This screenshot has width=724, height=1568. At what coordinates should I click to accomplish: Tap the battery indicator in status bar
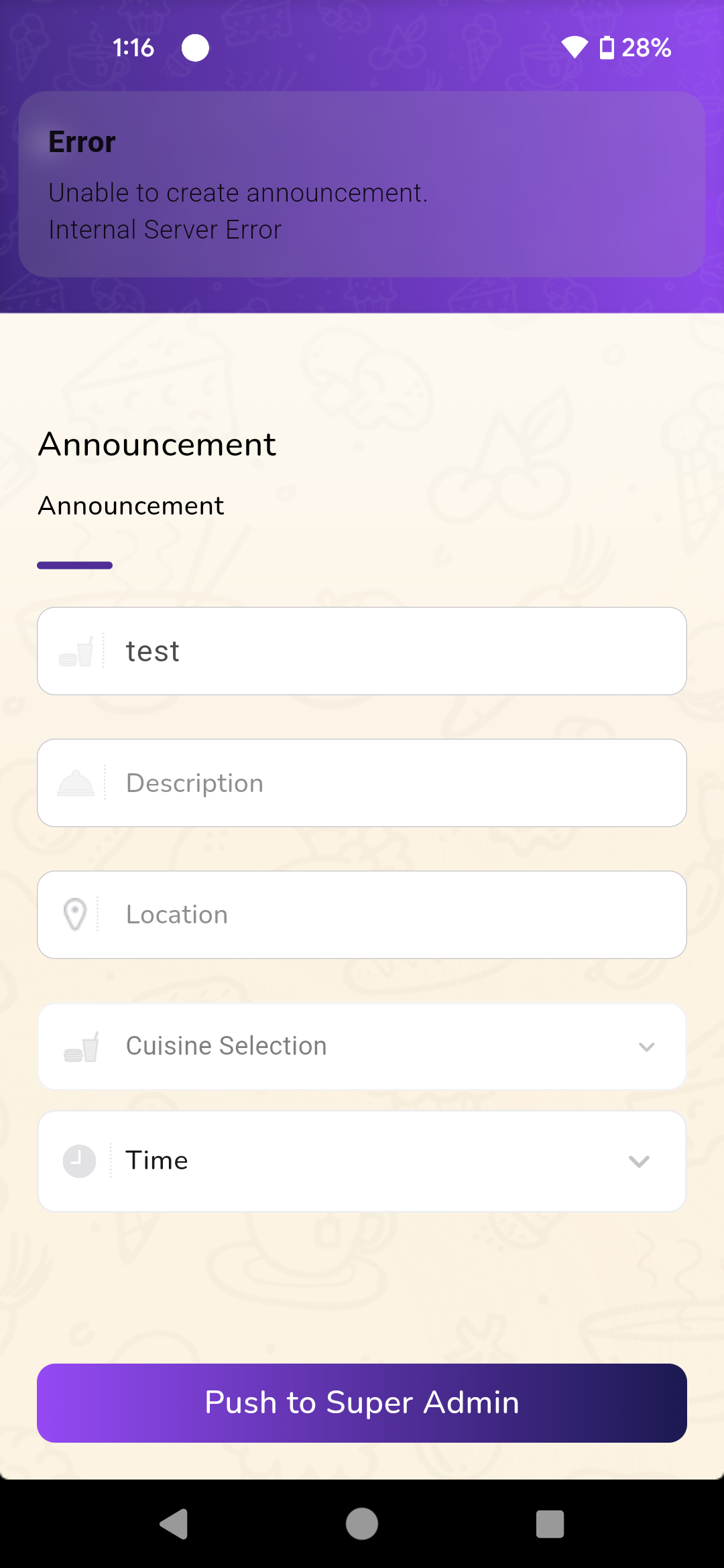coord(607,48)
